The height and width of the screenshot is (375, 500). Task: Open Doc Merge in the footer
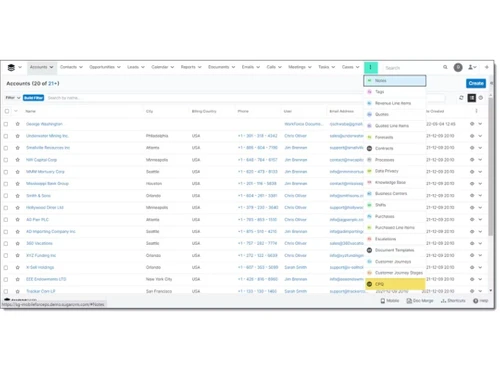(420, 301)
